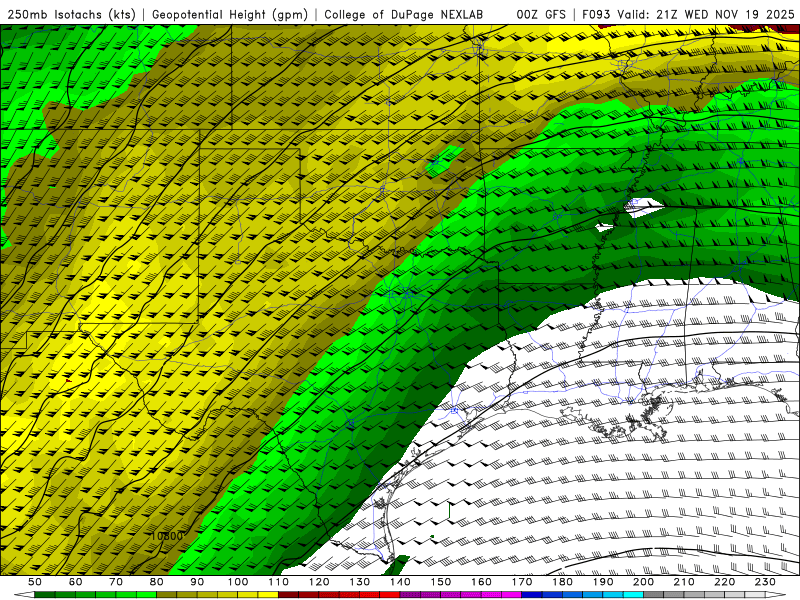Select the dark maroon swatch under 110
The height and width of the screenshot is (600, 800).
[x=288, y=595]
